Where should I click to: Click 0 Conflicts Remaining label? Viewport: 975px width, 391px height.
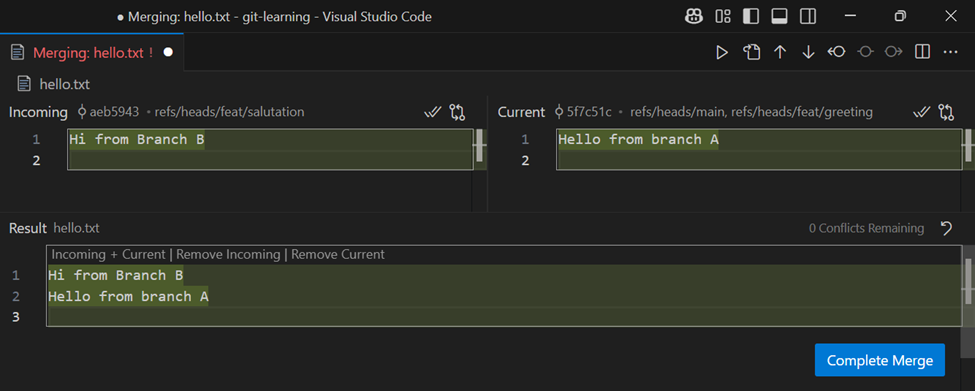click(x=866, y=228)
